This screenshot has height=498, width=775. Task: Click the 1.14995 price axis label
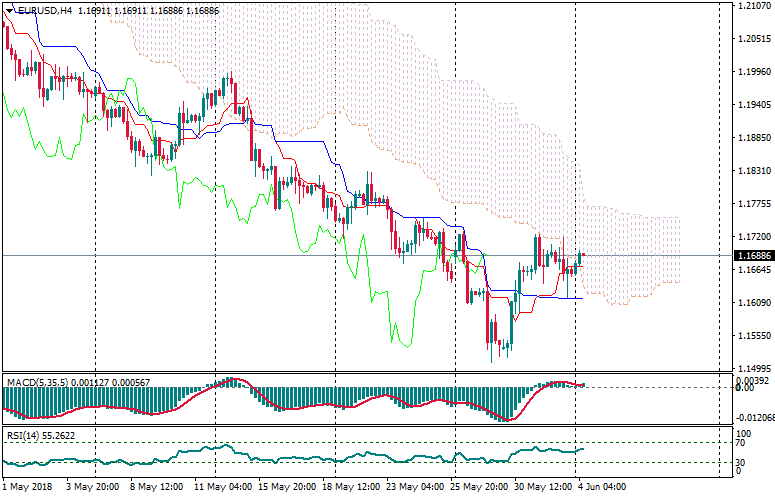pos(750,368)
